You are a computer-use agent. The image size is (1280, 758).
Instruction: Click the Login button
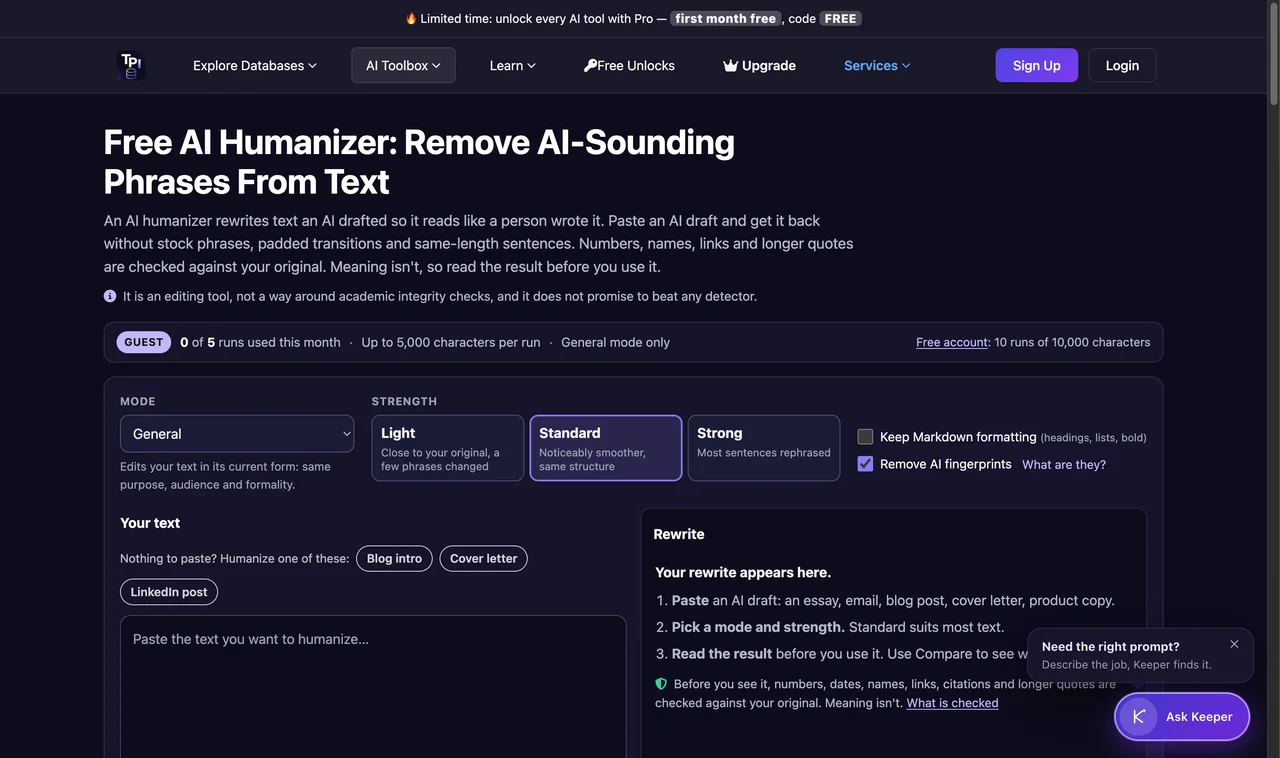point(1122,65)
